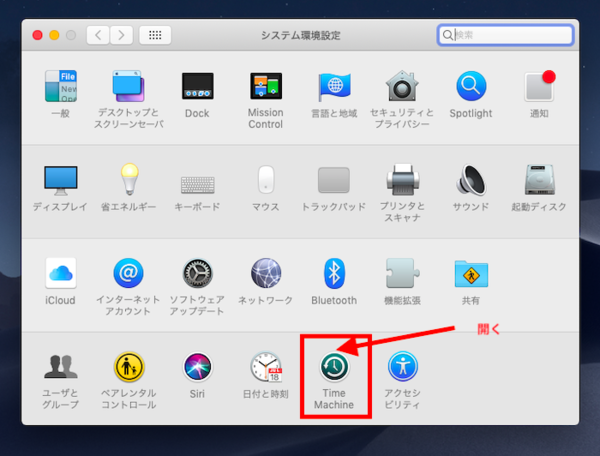Close the システム環境設定 window
This screenshot has width=600, height=456.
pos(38,35)
